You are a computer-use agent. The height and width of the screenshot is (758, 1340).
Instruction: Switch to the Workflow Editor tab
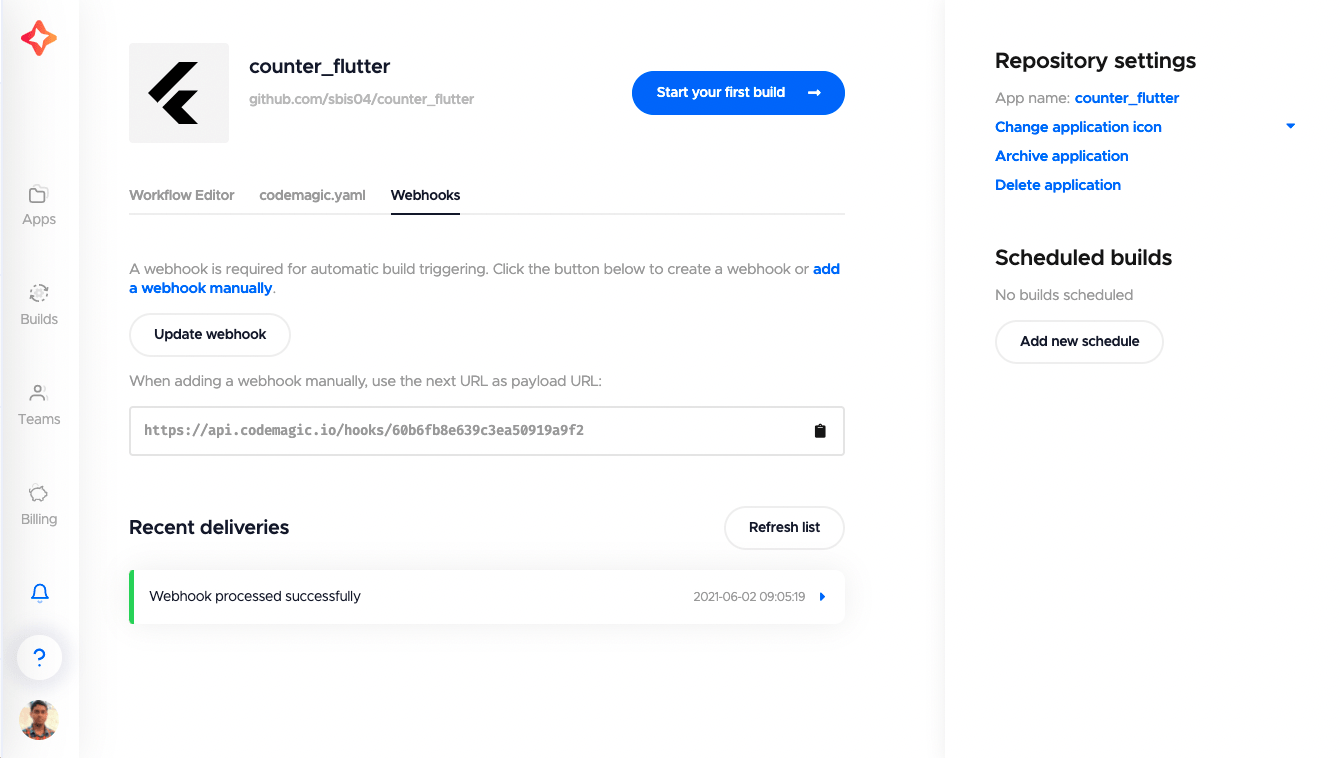(182, 195)
